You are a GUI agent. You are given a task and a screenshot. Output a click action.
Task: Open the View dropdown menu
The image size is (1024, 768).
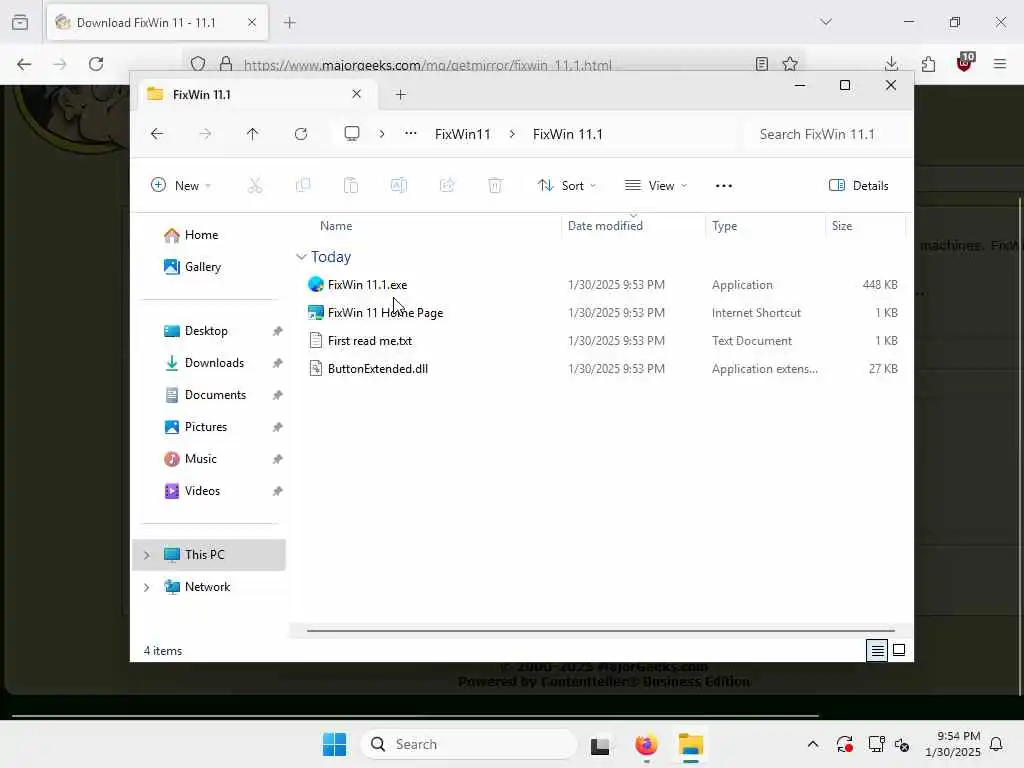[x=656, y=185]
